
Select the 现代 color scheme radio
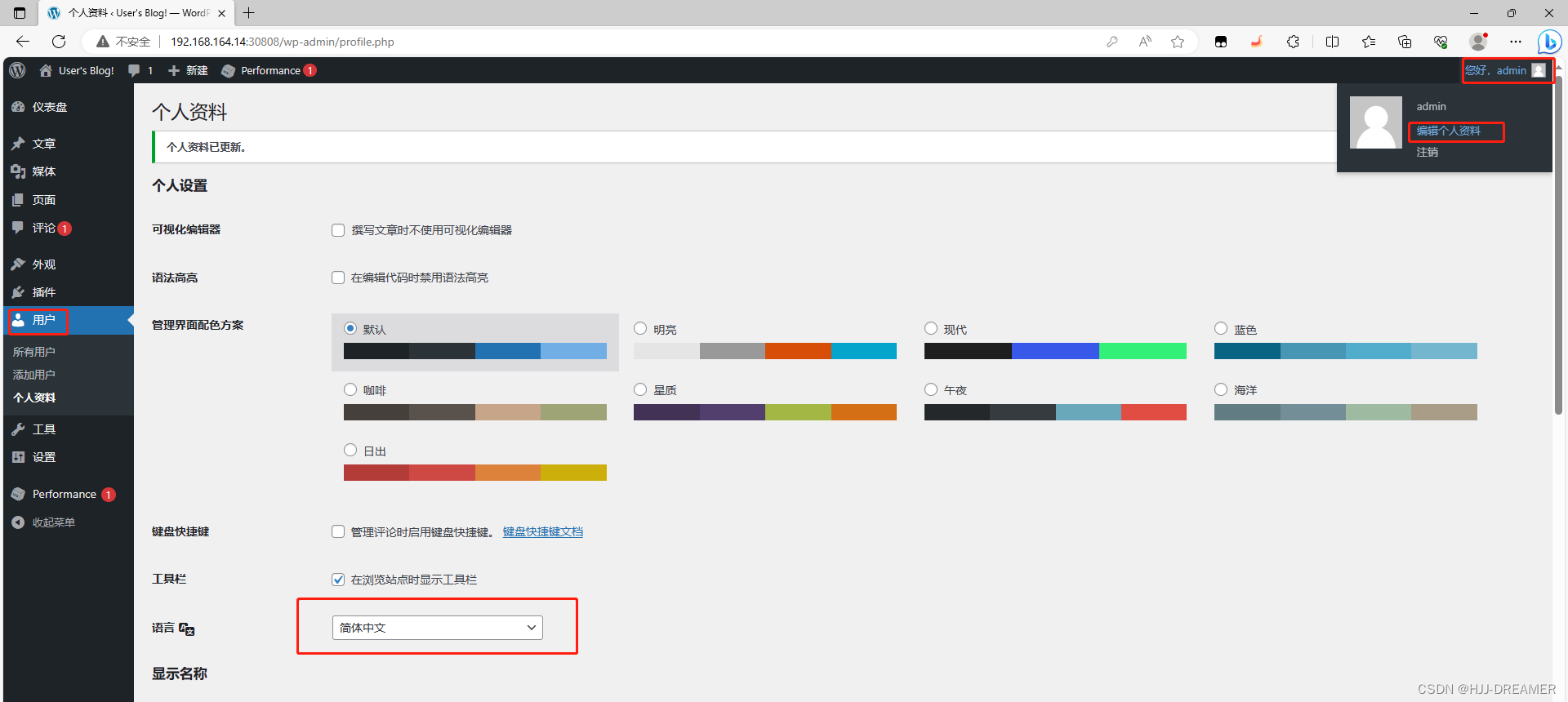pos(931,328)
